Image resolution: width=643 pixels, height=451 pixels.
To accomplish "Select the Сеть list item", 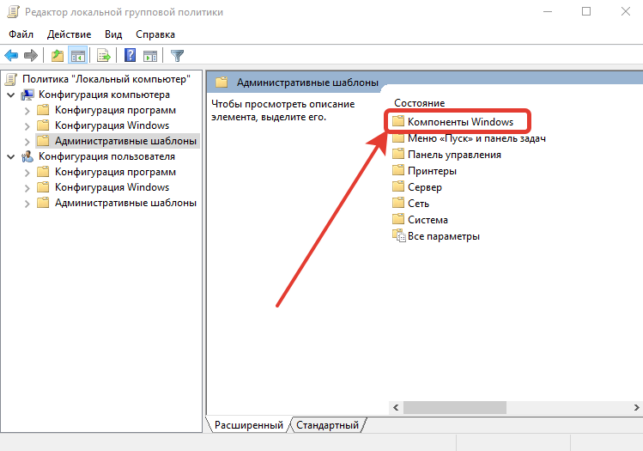I will pyautogui.click(x=418, y=203).
